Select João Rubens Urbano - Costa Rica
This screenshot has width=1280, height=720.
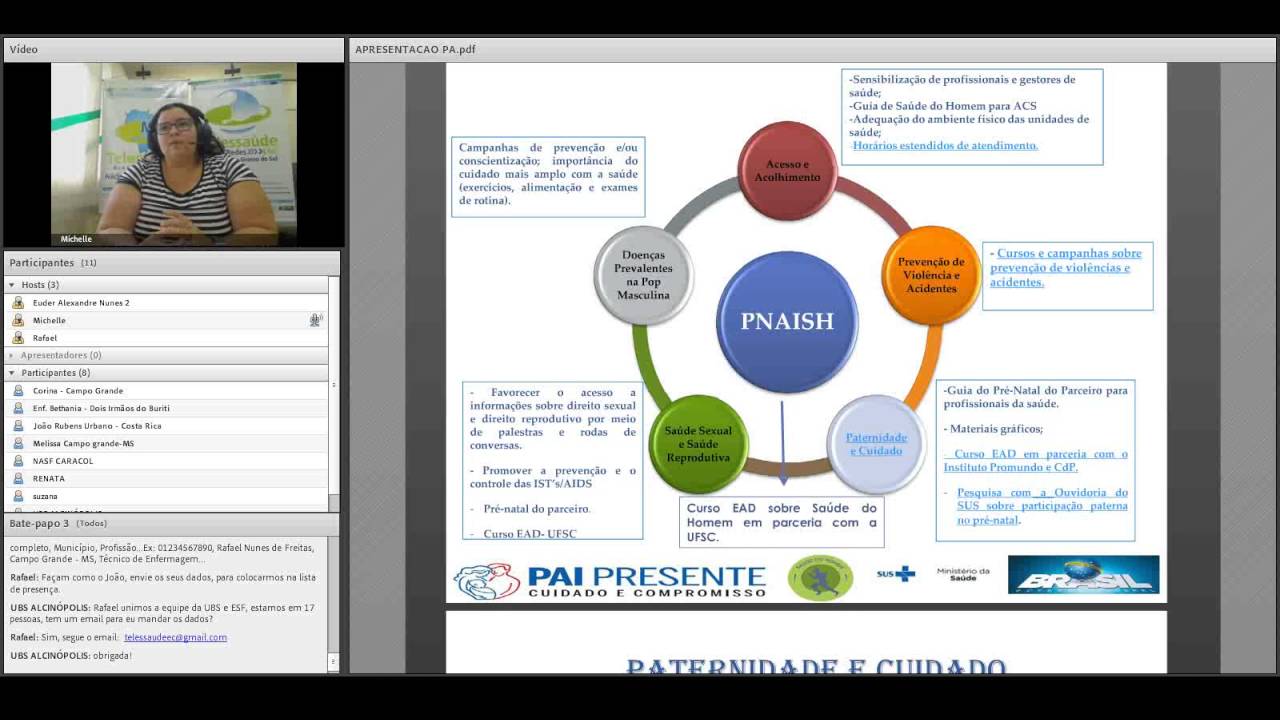pyautogui.click(x=166, y=426)
